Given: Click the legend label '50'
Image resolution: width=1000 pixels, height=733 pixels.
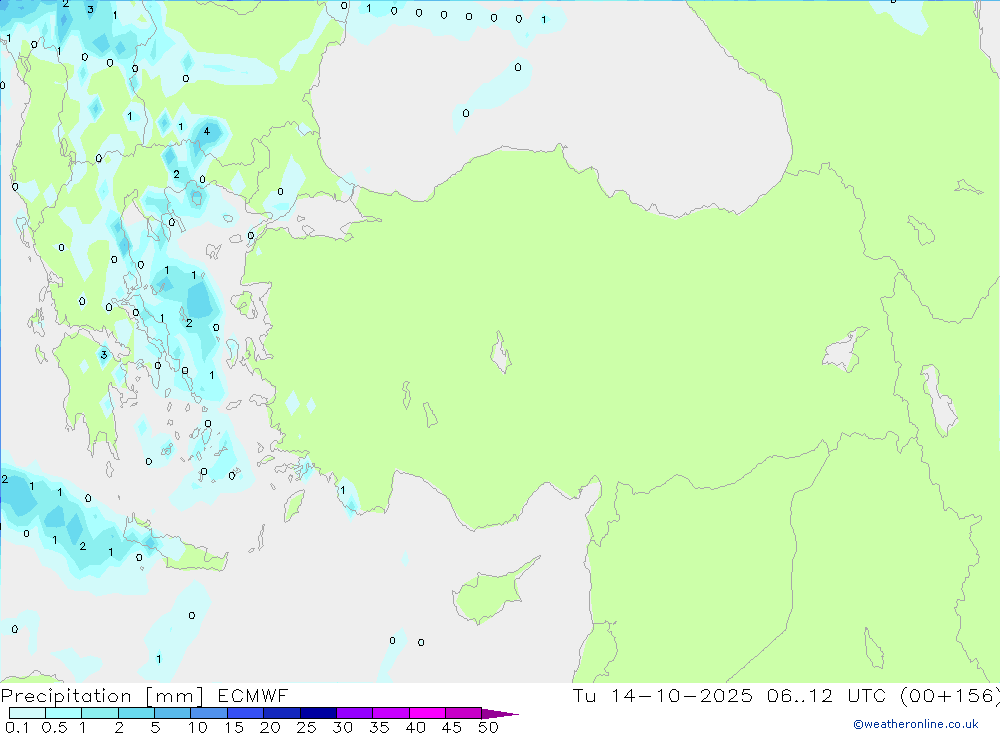Looking at the screenshot, I should click(489, 727).
